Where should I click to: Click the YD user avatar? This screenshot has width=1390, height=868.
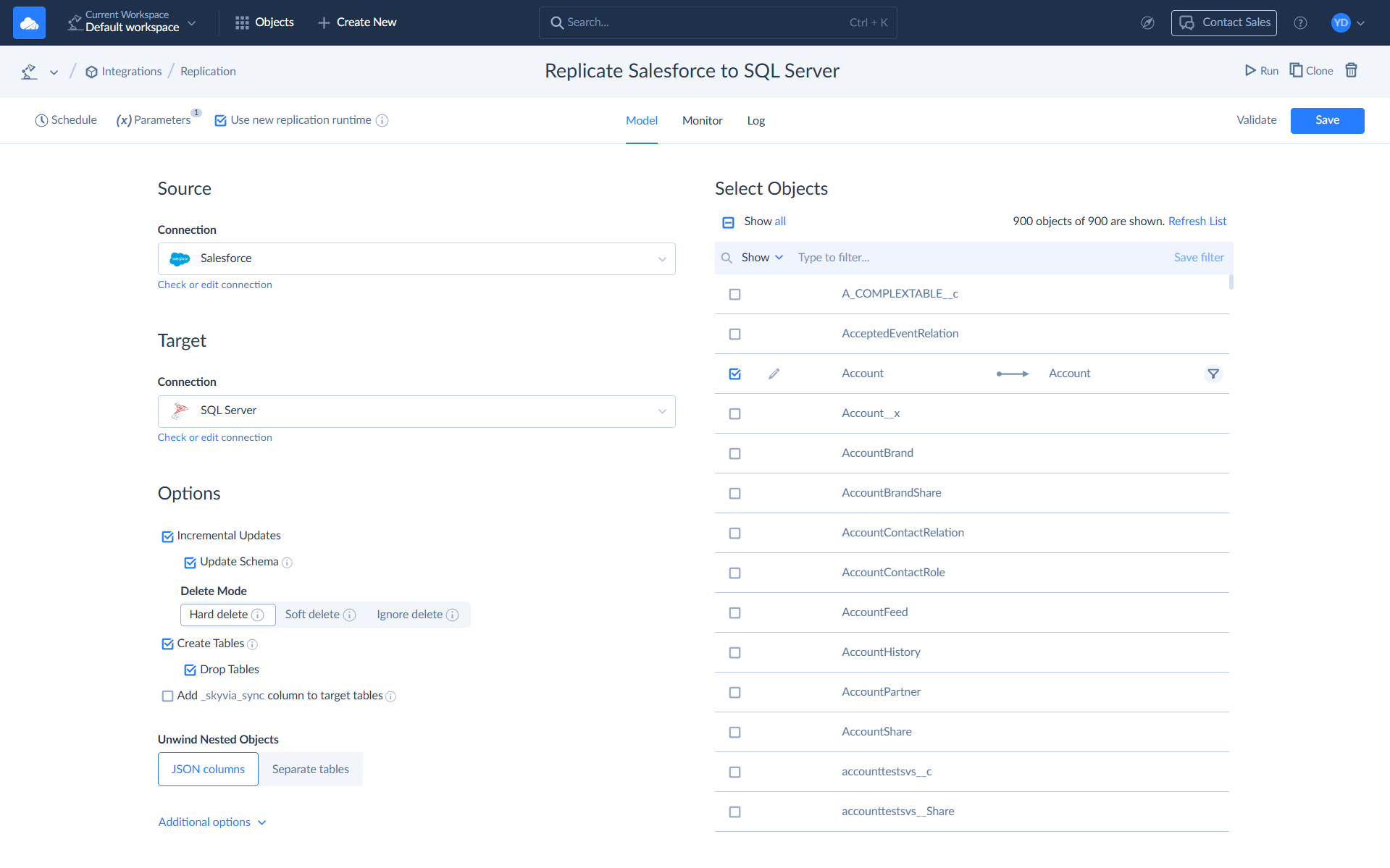(x=1341, y=22)
